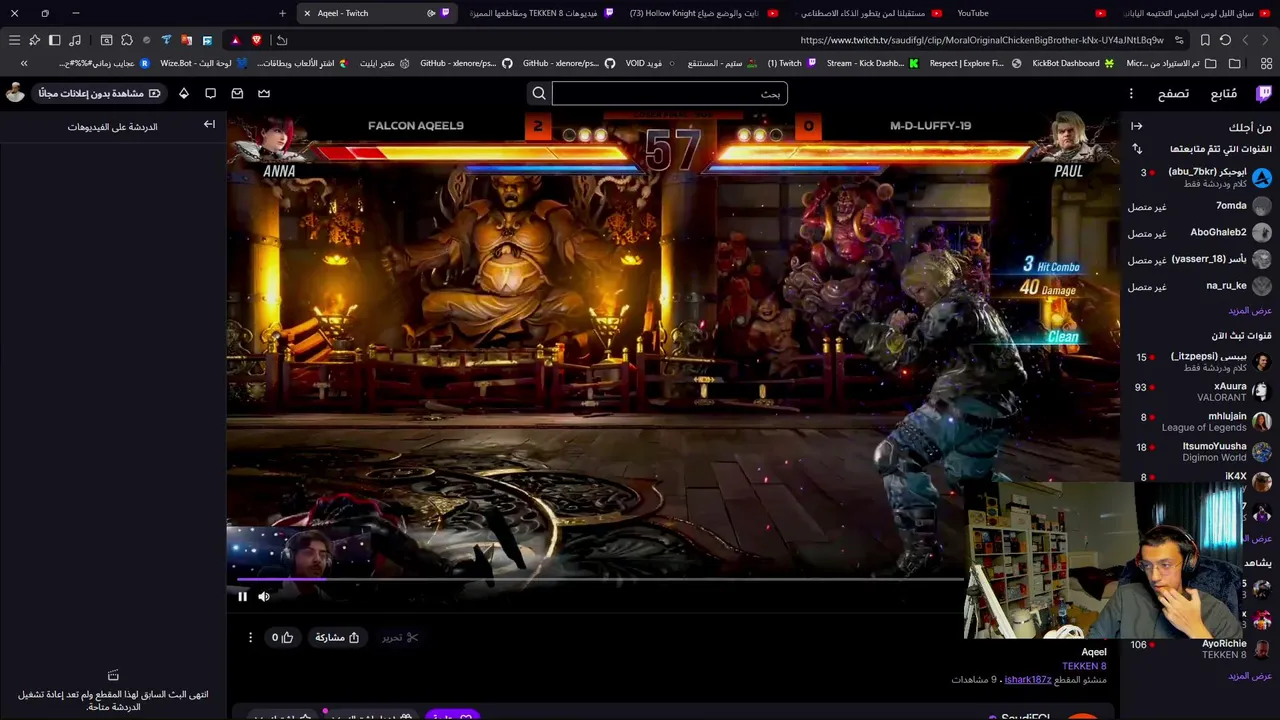Pause the Twitch clip playback
This screenshot has height=720, width=1280.
pyautogui.click(x=242, y=596)
